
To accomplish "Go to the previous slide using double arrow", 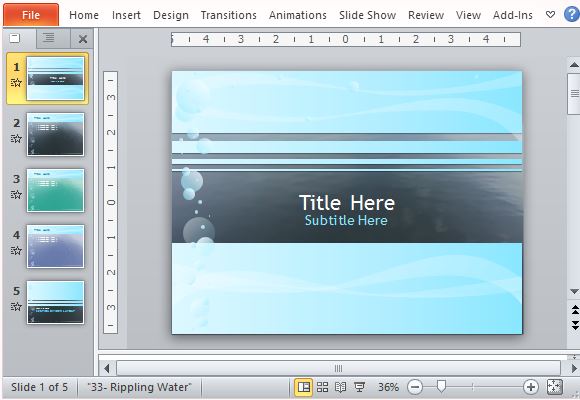I will click(x=574, y=309).
